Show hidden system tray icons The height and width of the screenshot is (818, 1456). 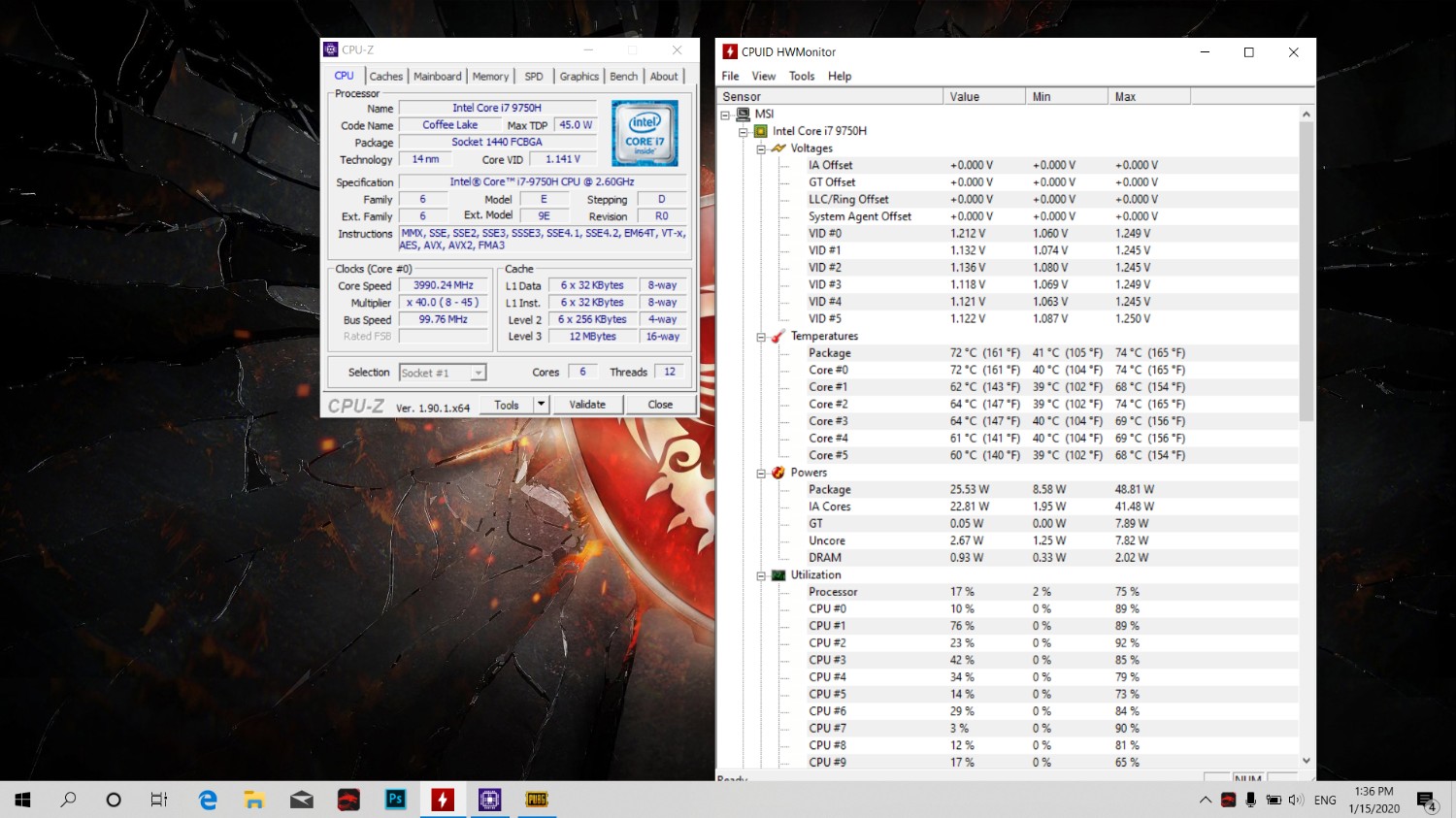[x=1206, y=801]
